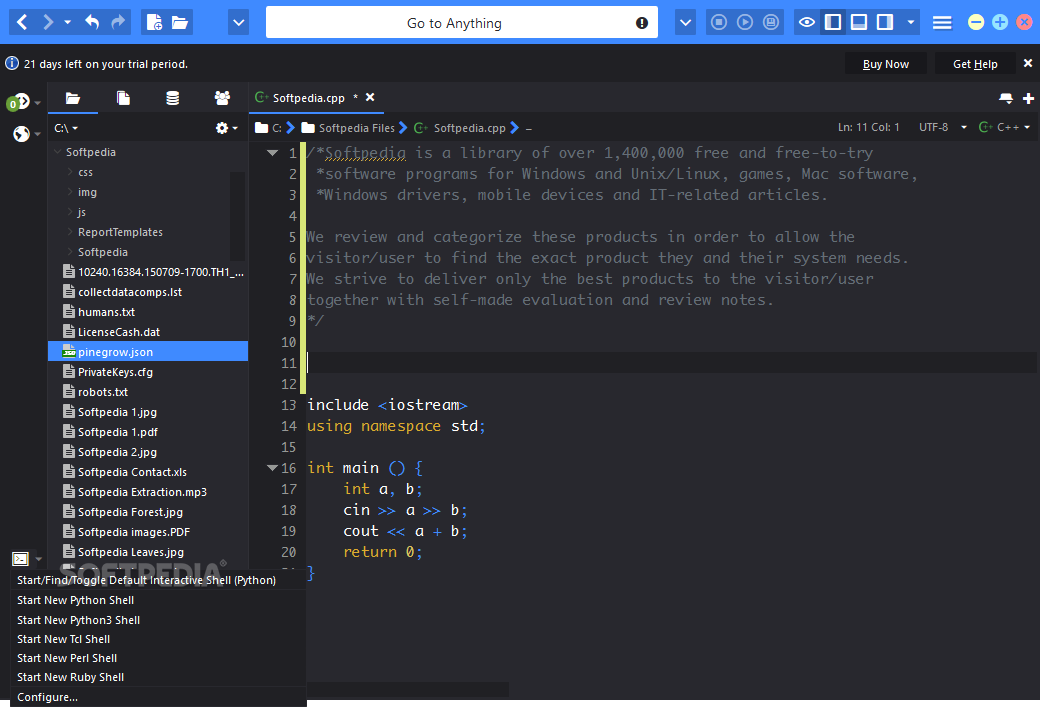This screenshot has height=707, width=1040.
Task: Open the C++ language dropdown
Action: tap(1004, 127)
